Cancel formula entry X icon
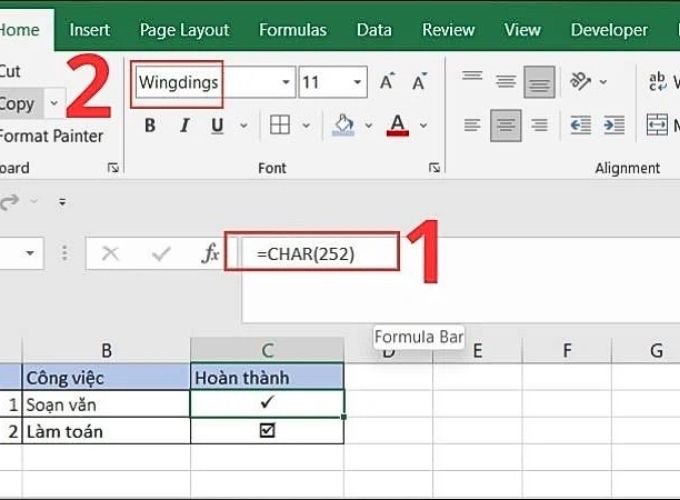The image size is (680, 500). [110, 254]
